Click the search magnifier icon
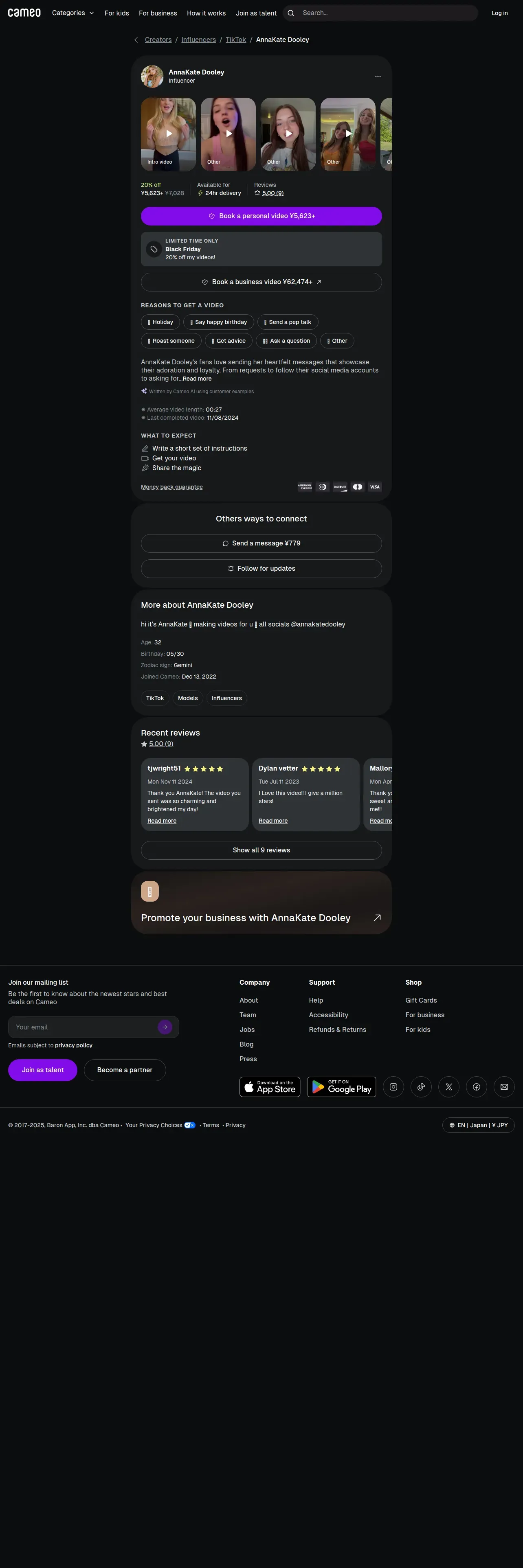 291,13
